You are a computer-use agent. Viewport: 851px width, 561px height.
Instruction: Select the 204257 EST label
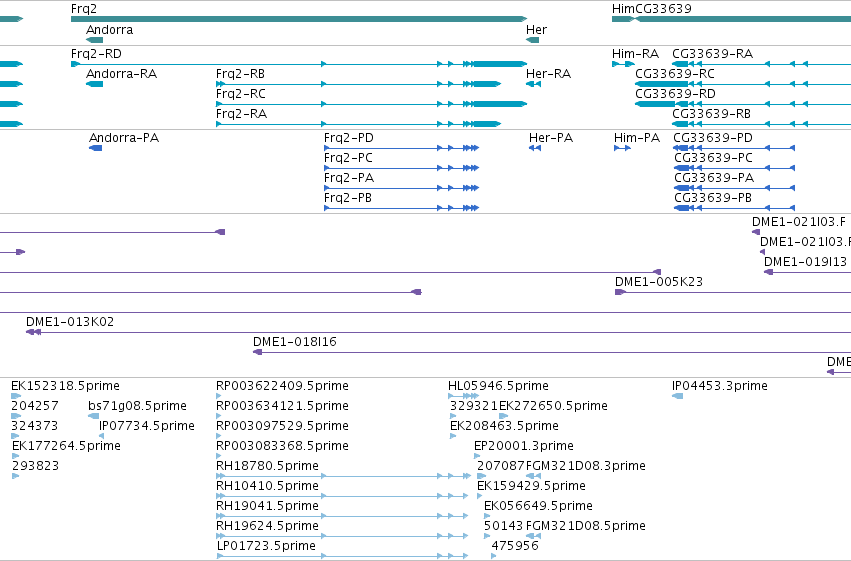pos(35,406)
